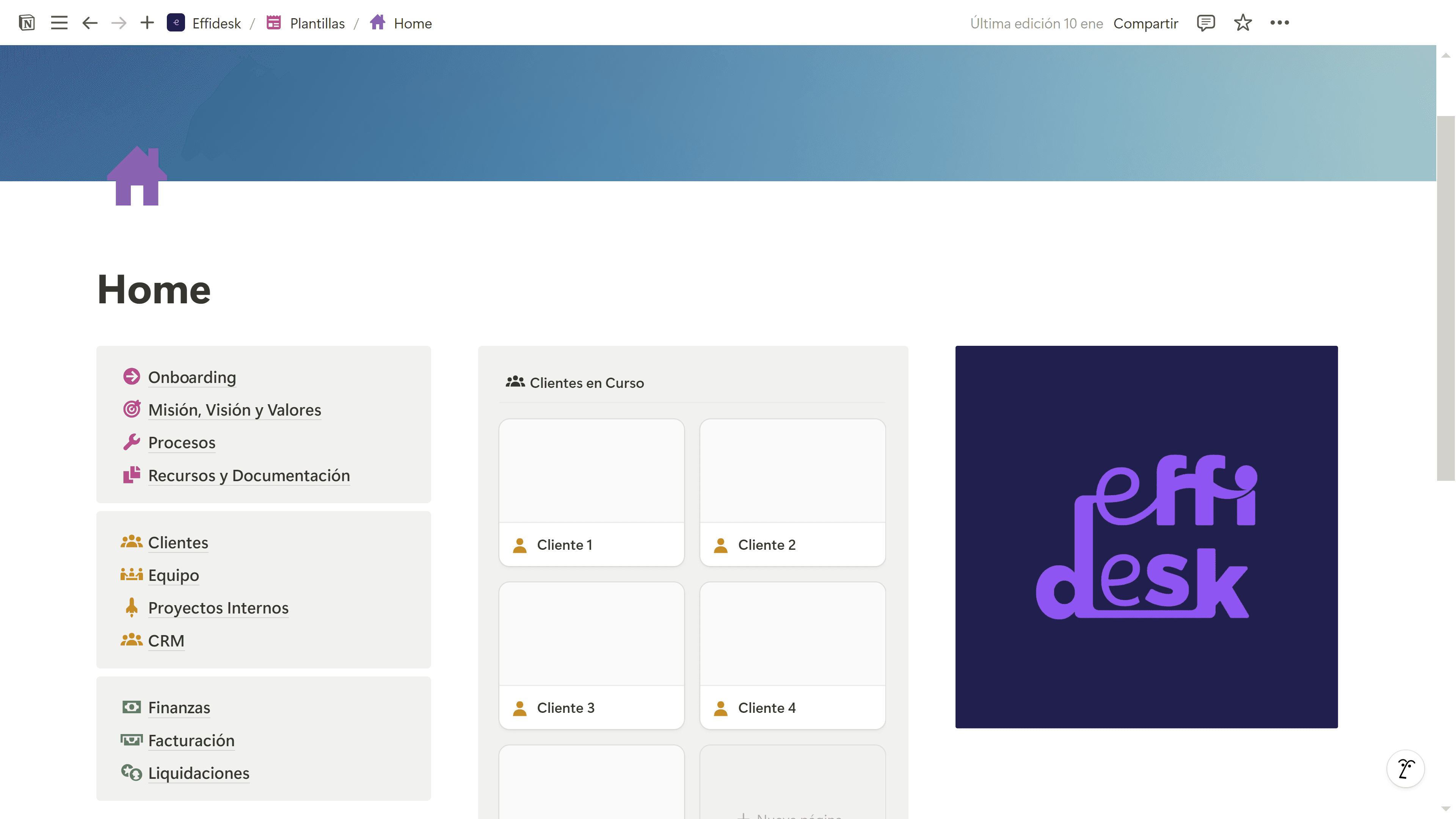Open the Onboarding page link

click(191, 377)
